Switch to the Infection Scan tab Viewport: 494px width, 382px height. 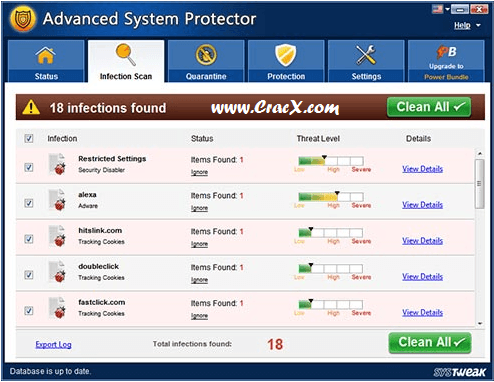(x=126, y=61)
